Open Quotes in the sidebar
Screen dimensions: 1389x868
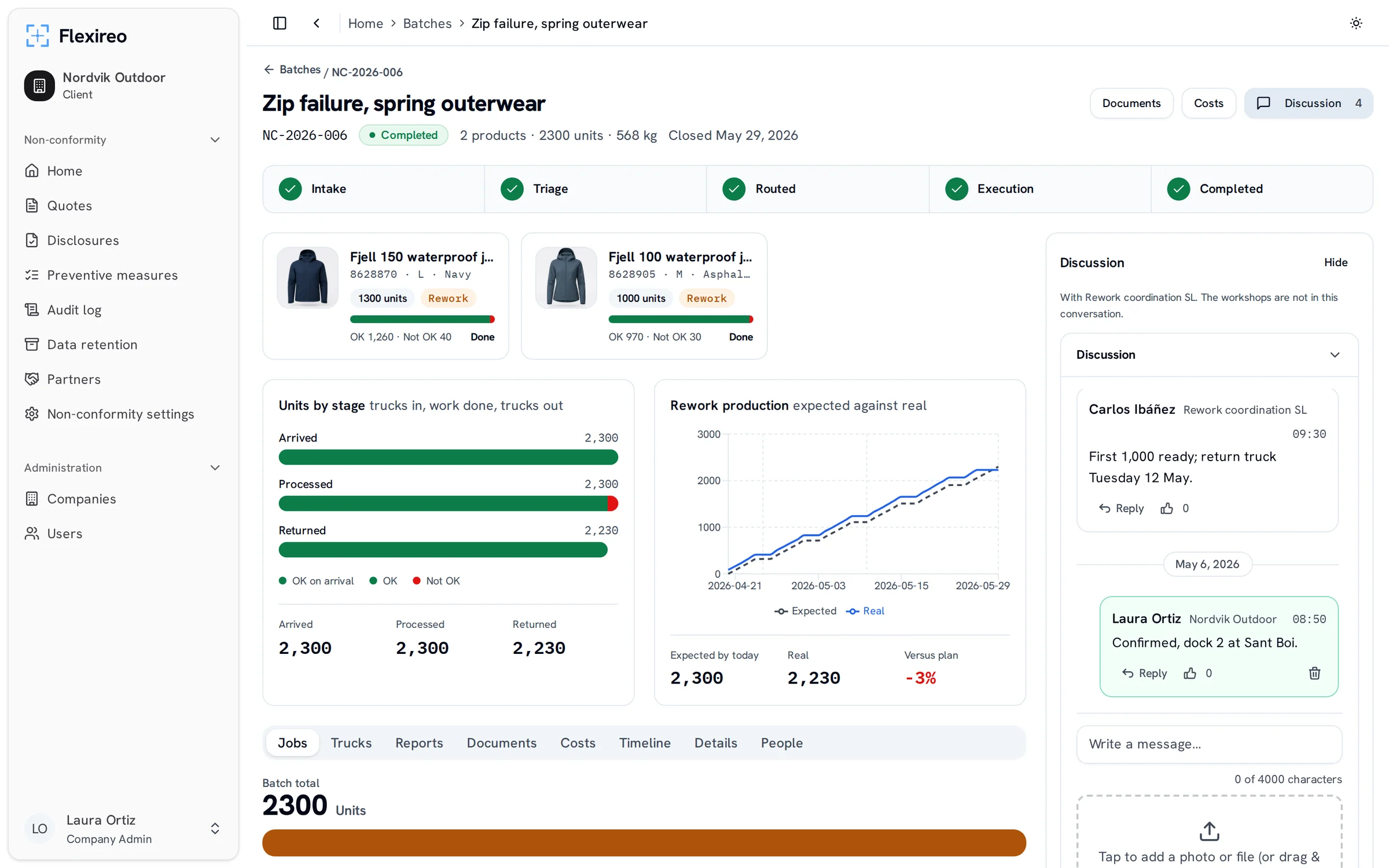pos(123,205)
